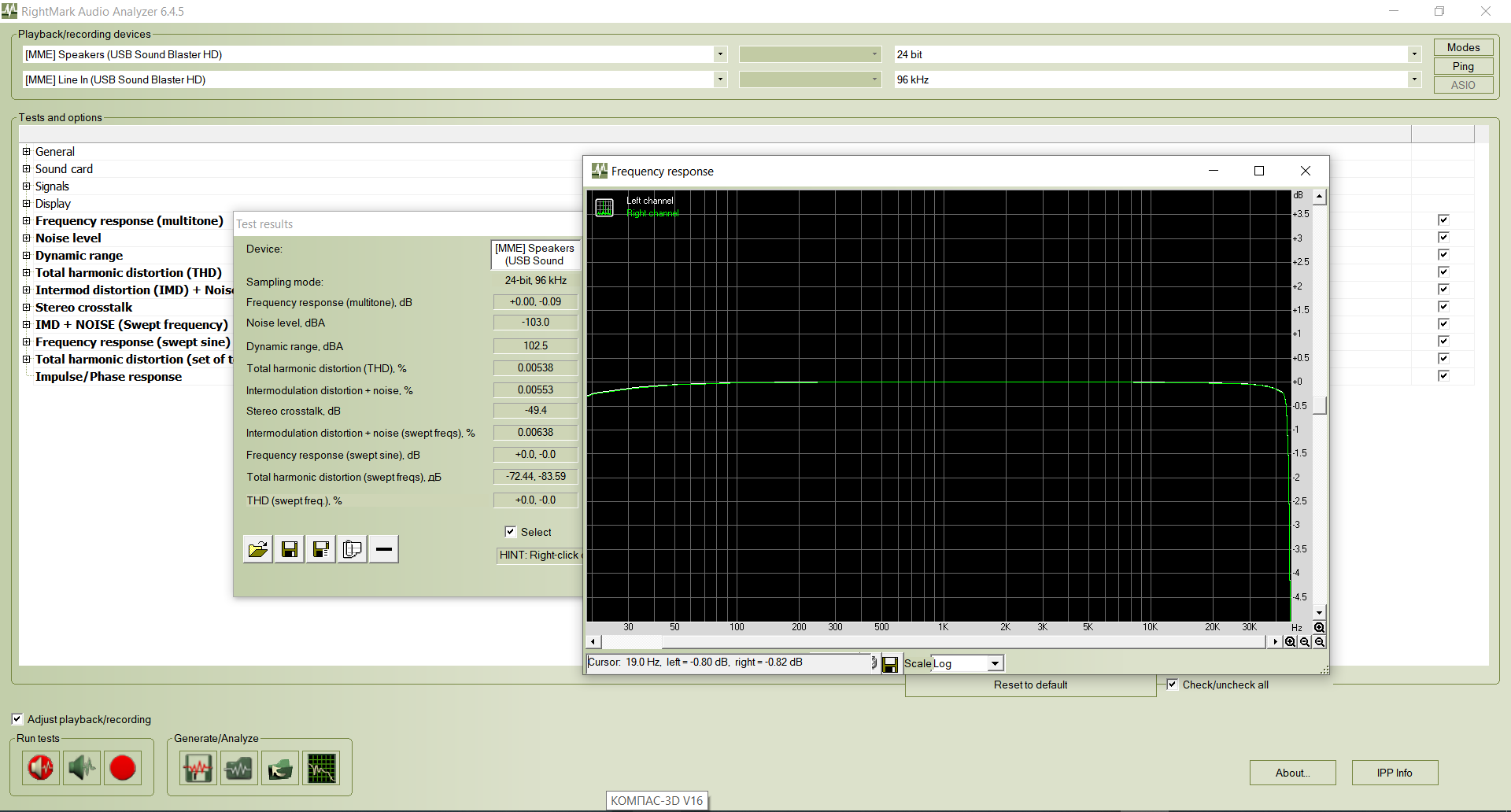Toggle the Check/uncheck all checkbox
This screenshot has height=812, width=1511.
click(x=1173, y=685)
